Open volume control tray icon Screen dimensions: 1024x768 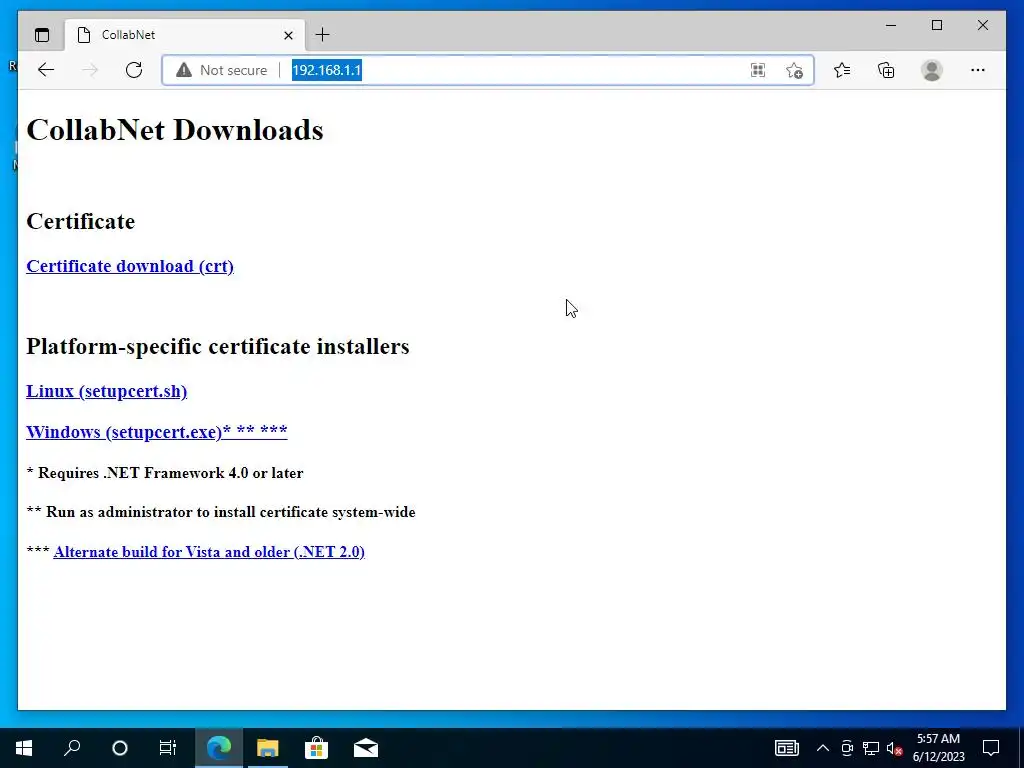tap(895, 748)
